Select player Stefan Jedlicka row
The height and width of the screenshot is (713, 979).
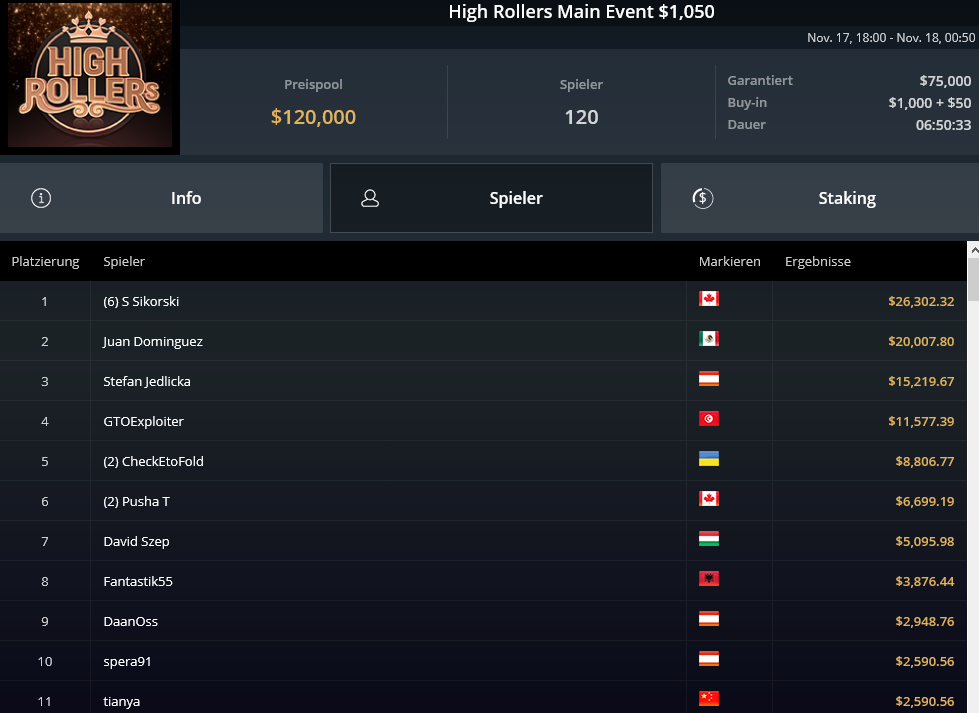click(483, 381)
